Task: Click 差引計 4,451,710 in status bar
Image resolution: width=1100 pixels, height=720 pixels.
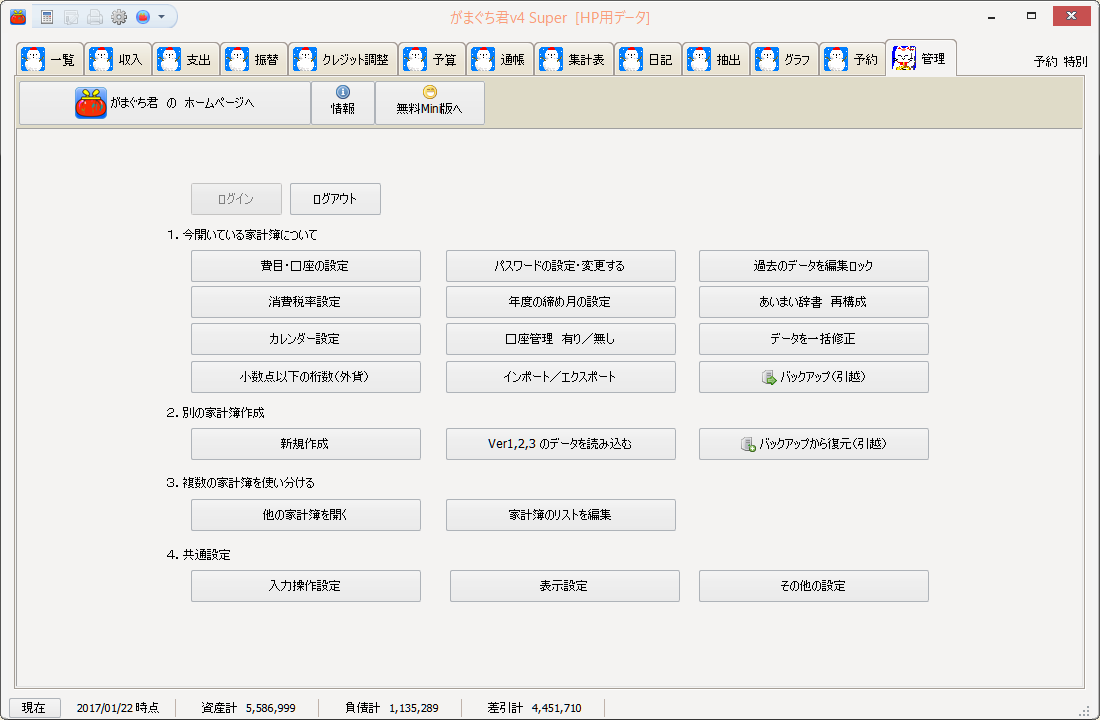Action: point(535,708)
